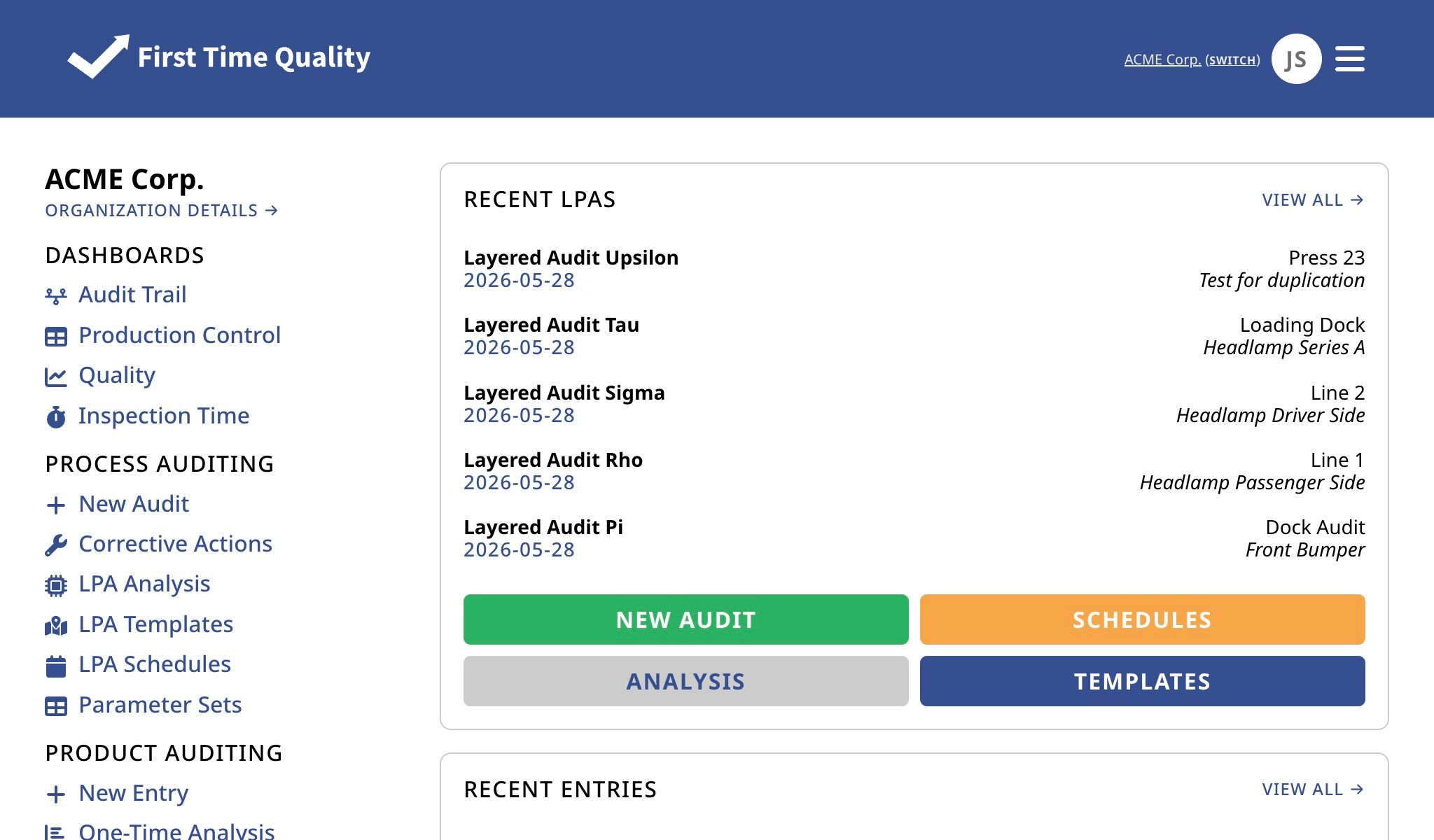This screenshot has width=1434, height=840.
Task: Click the blue TEMPLATES button
Action: pyautogui.click(x=1142, y=681)
